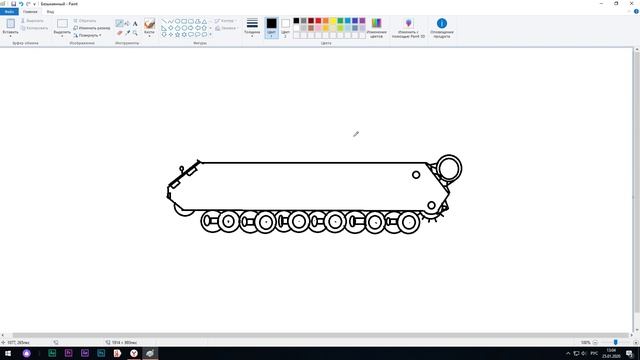Image resolution: width=640 pixels, height=360 pixels.
Task: Open the shape Outline (Контур) dropdown
Action: pos(225,20)
